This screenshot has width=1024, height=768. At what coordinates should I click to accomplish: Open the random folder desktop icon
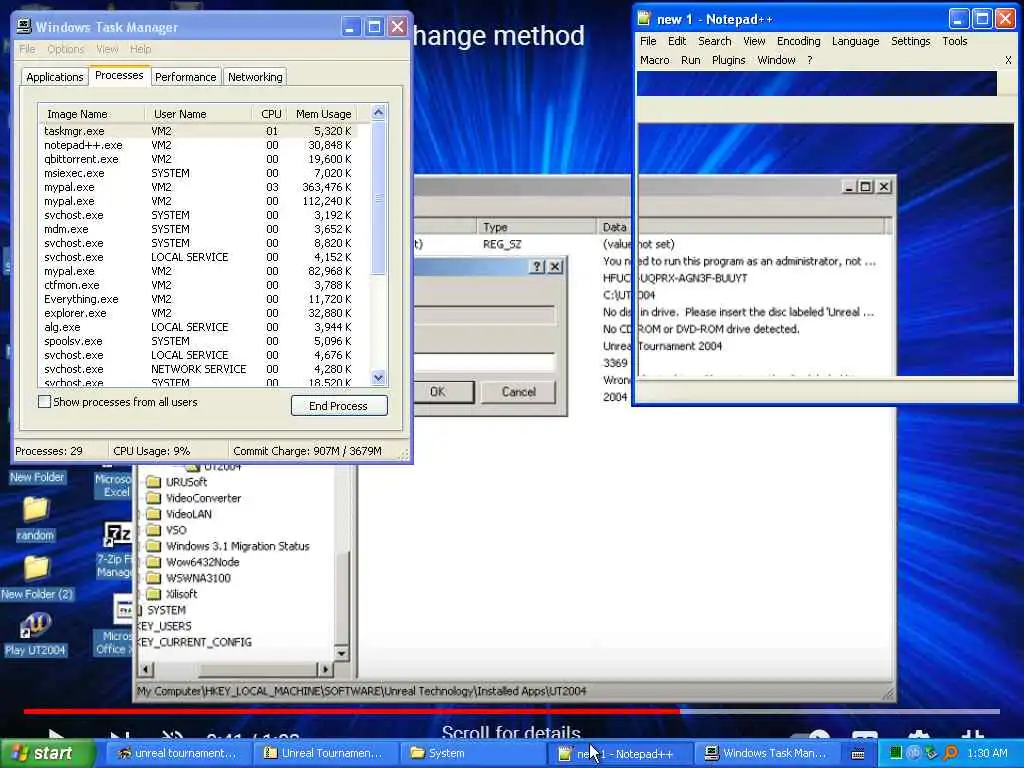pos(35,519)
